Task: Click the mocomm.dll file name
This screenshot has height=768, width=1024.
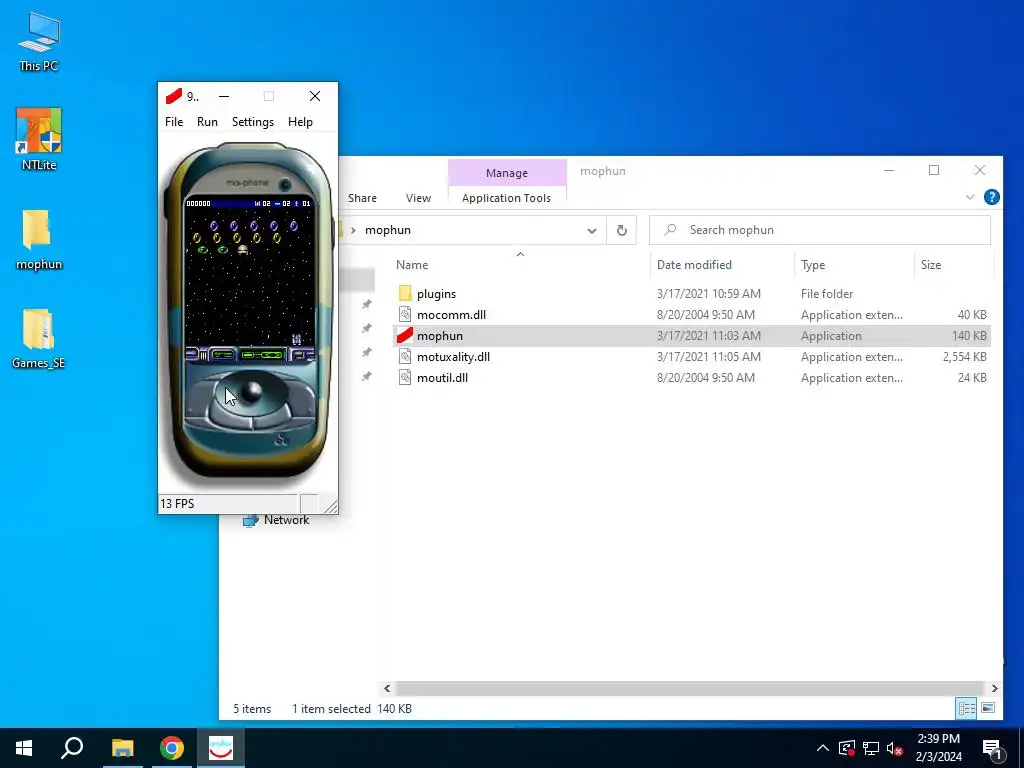Action: point(451,315)
